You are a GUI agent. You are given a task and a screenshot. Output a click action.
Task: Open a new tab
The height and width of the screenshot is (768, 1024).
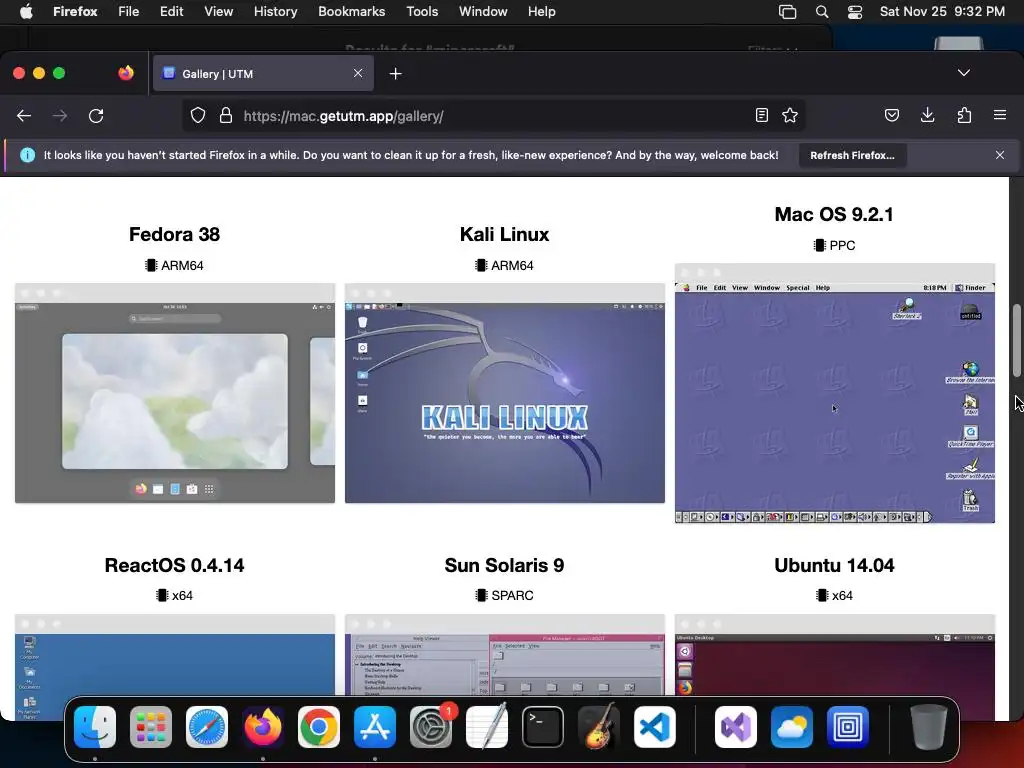pos(396,74)
